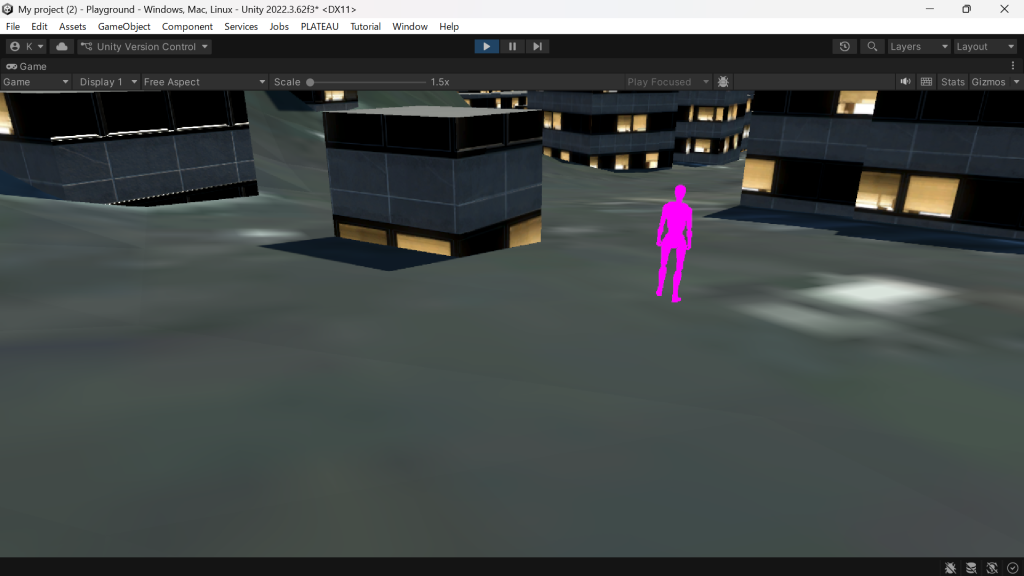1024x576 pixels.
Task: Open the Display 1 dropdown
Action: coord(108,82)
